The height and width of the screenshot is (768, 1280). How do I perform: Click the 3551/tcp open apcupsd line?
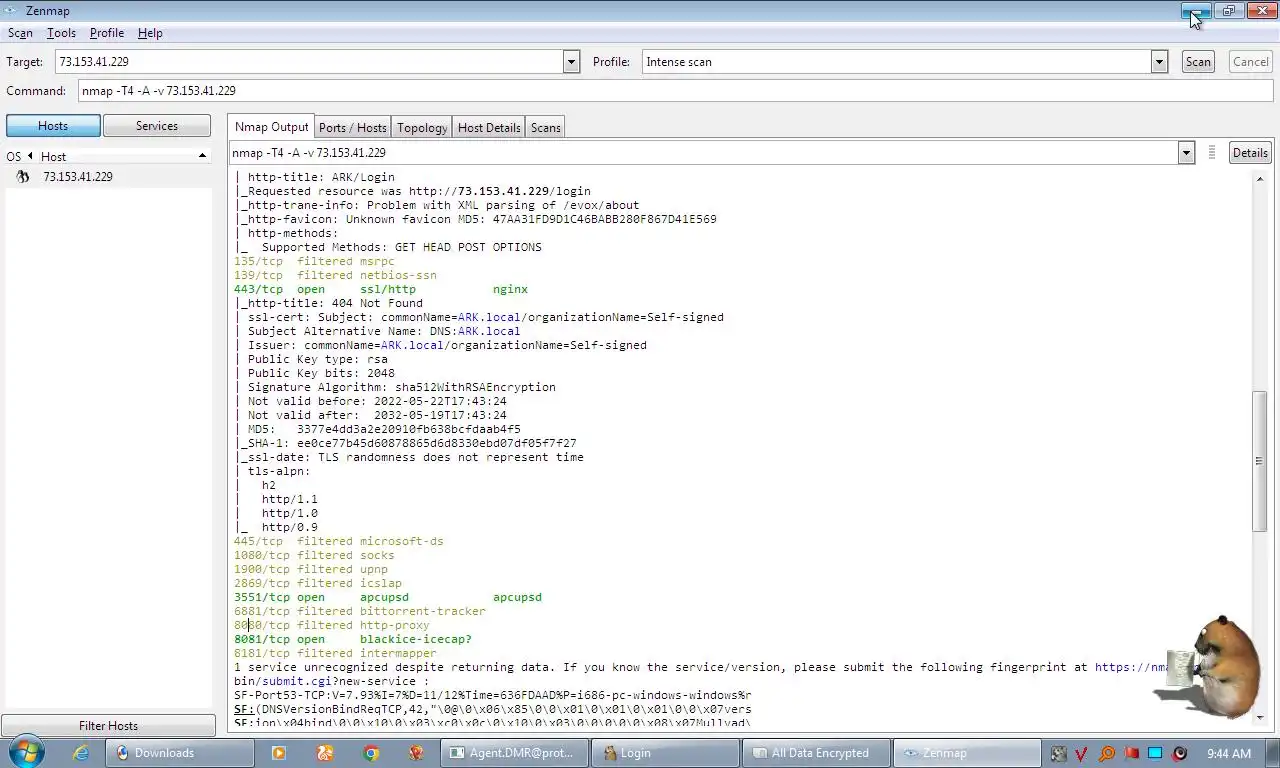(388, 597)
